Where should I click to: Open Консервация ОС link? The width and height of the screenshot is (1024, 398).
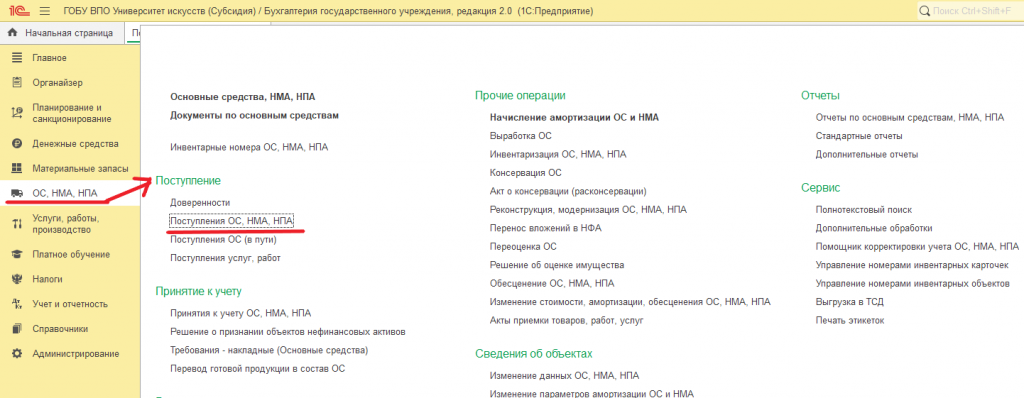pos(526,173)
